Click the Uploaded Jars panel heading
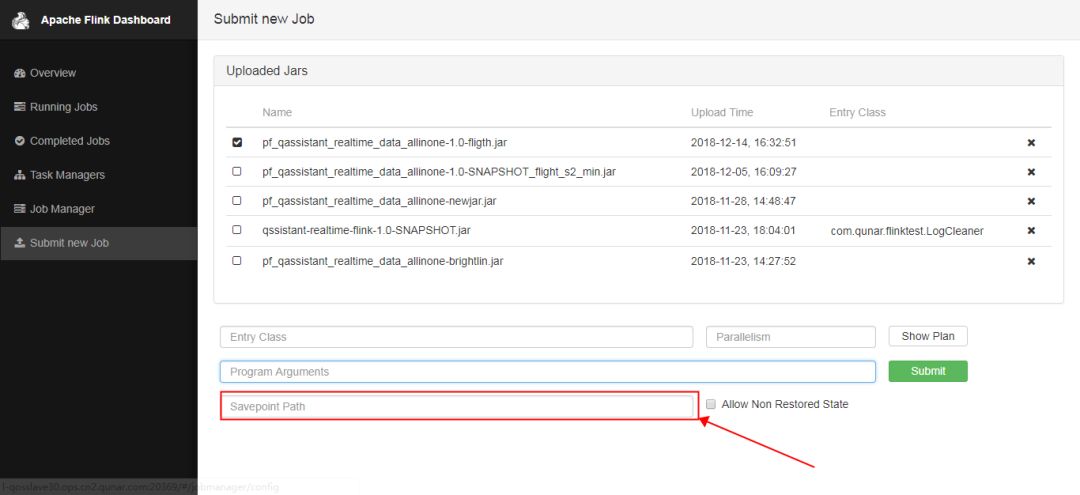Viewport: 1080px width, 495px height. [x=267, y=71]
